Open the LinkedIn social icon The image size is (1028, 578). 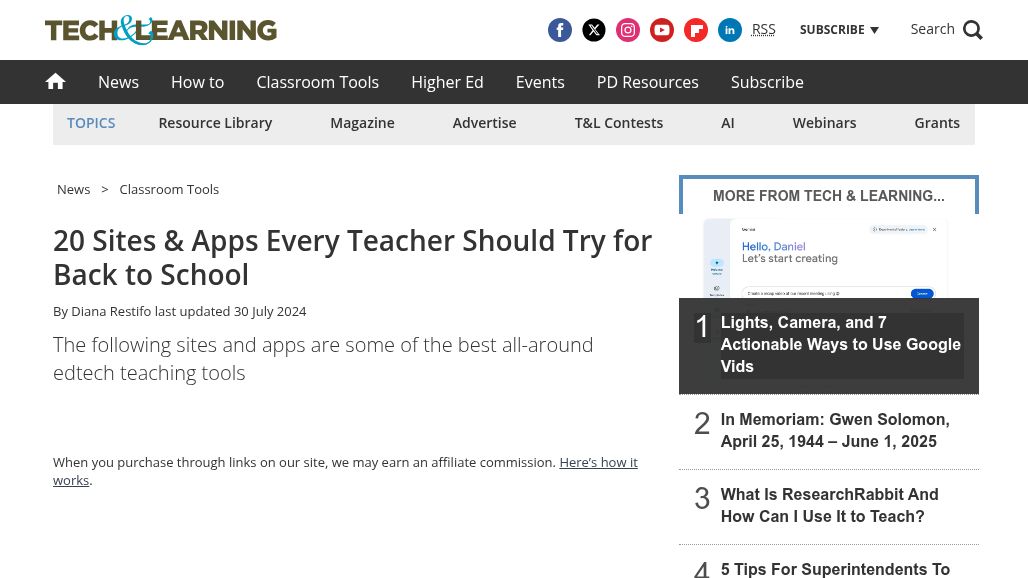click(730, 30)
